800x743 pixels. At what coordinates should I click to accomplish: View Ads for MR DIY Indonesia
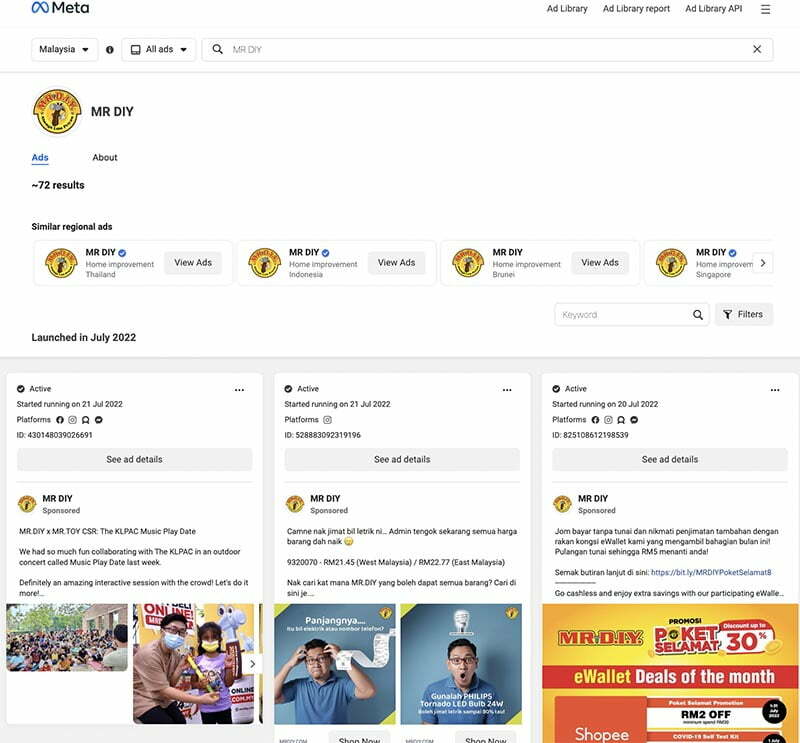[396, 263]
